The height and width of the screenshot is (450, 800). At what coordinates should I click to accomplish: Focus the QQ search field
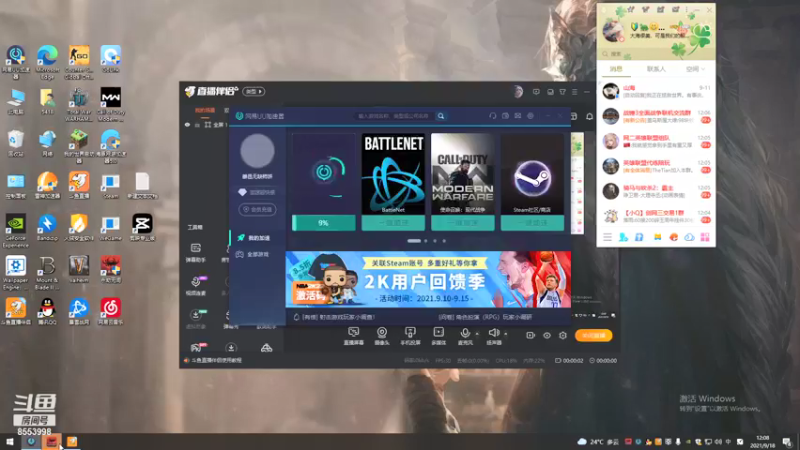click(x=656, y=54)
